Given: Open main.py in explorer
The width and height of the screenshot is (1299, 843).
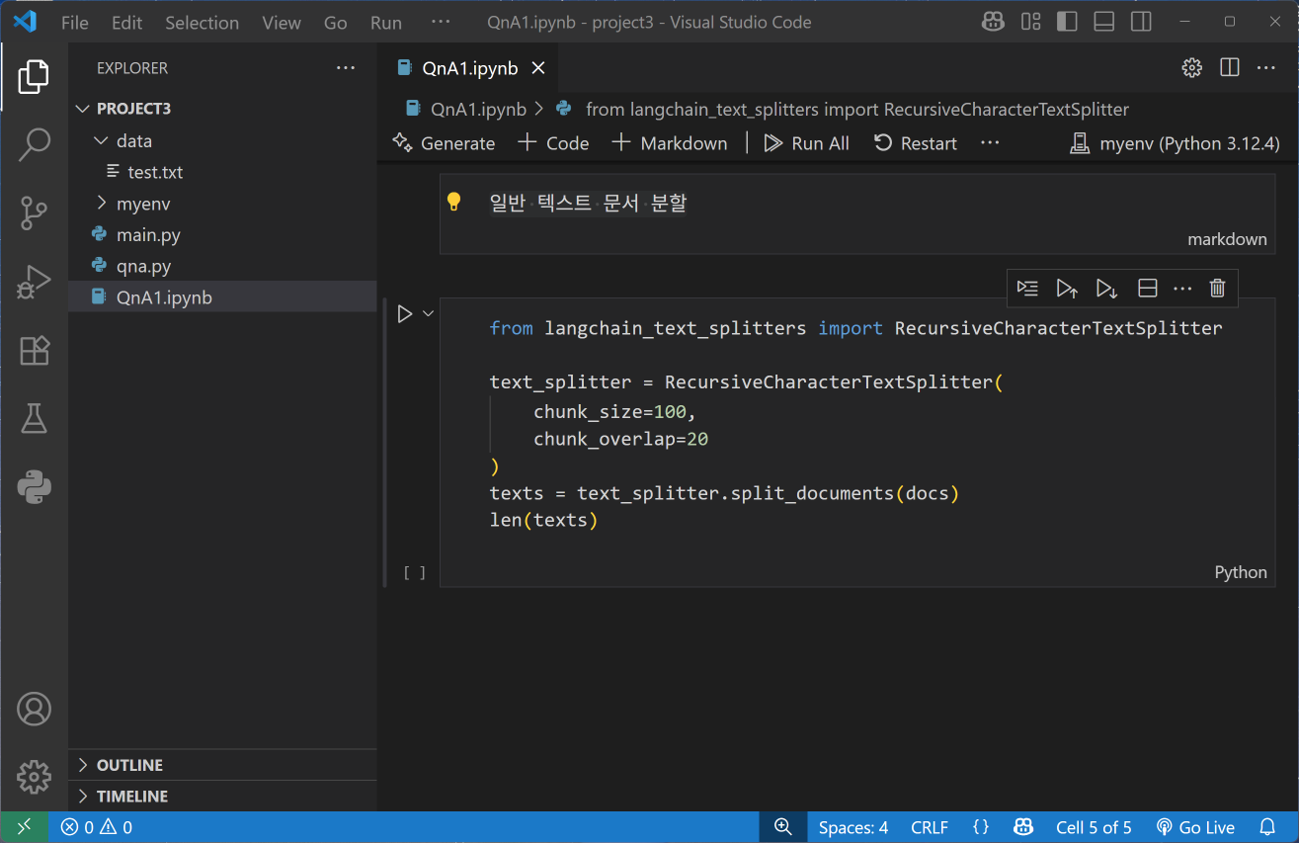Looking at the screenshot, I should [223, 235].
